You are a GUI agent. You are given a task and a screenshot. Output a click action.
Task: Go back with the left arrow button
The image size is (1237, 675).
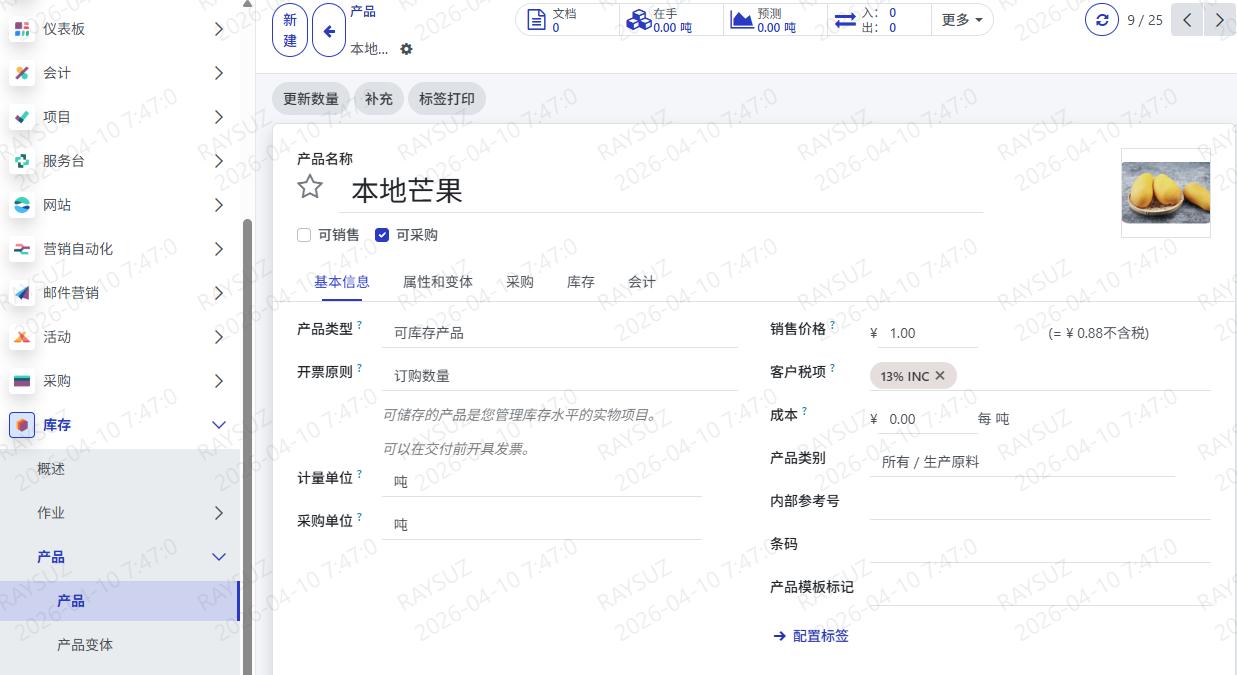click(x=329, y=30)
